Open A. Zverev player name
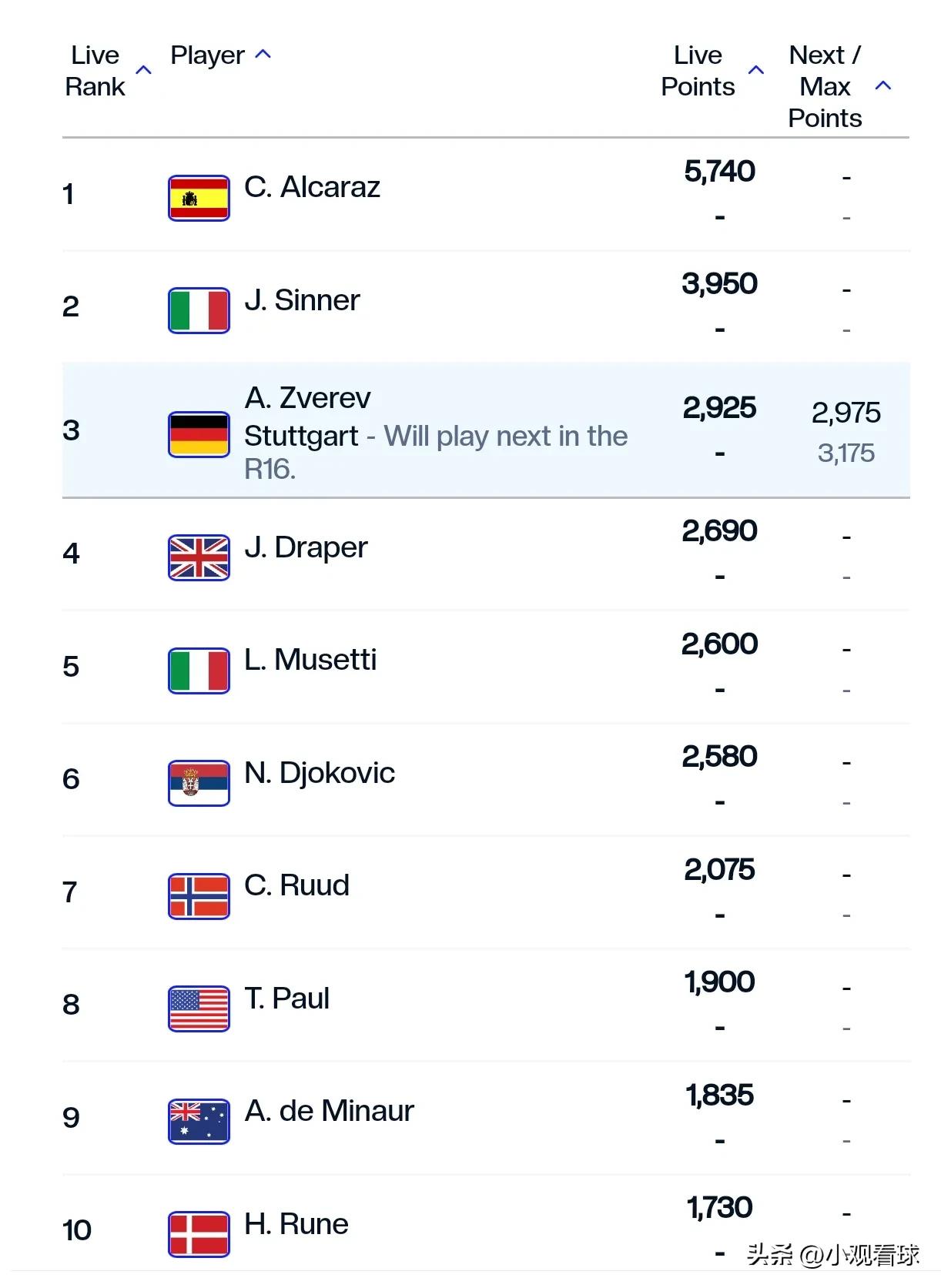The width and height of the screenshot is (941, 1288). [x=307, y=398]
